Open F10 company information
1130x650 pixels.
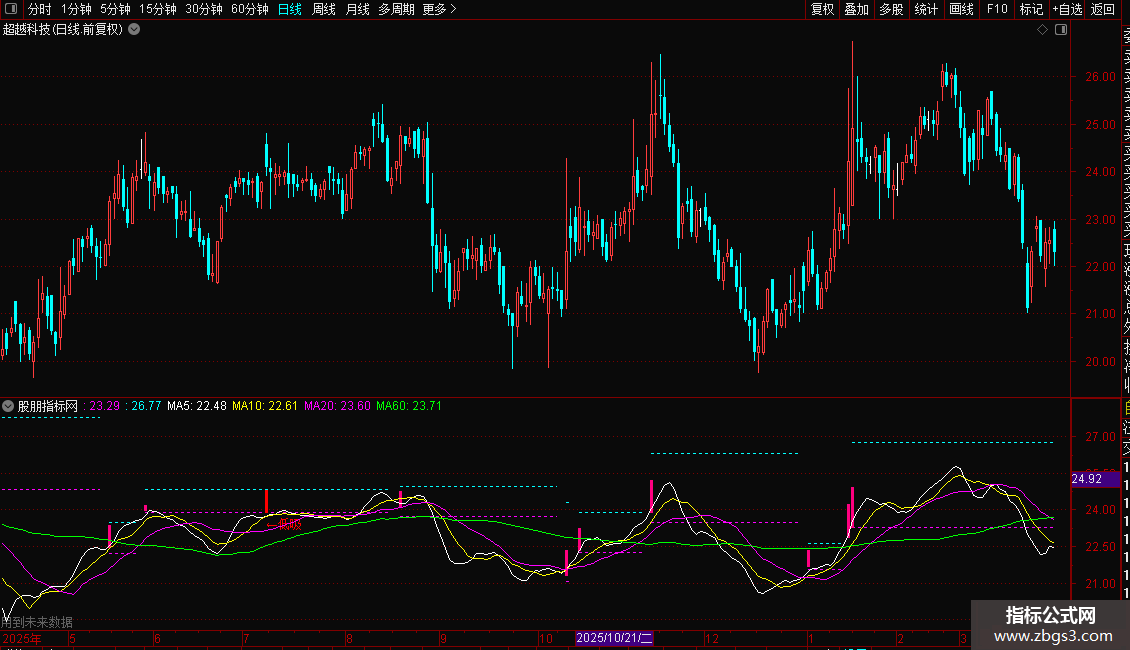[x=997, y=9]
